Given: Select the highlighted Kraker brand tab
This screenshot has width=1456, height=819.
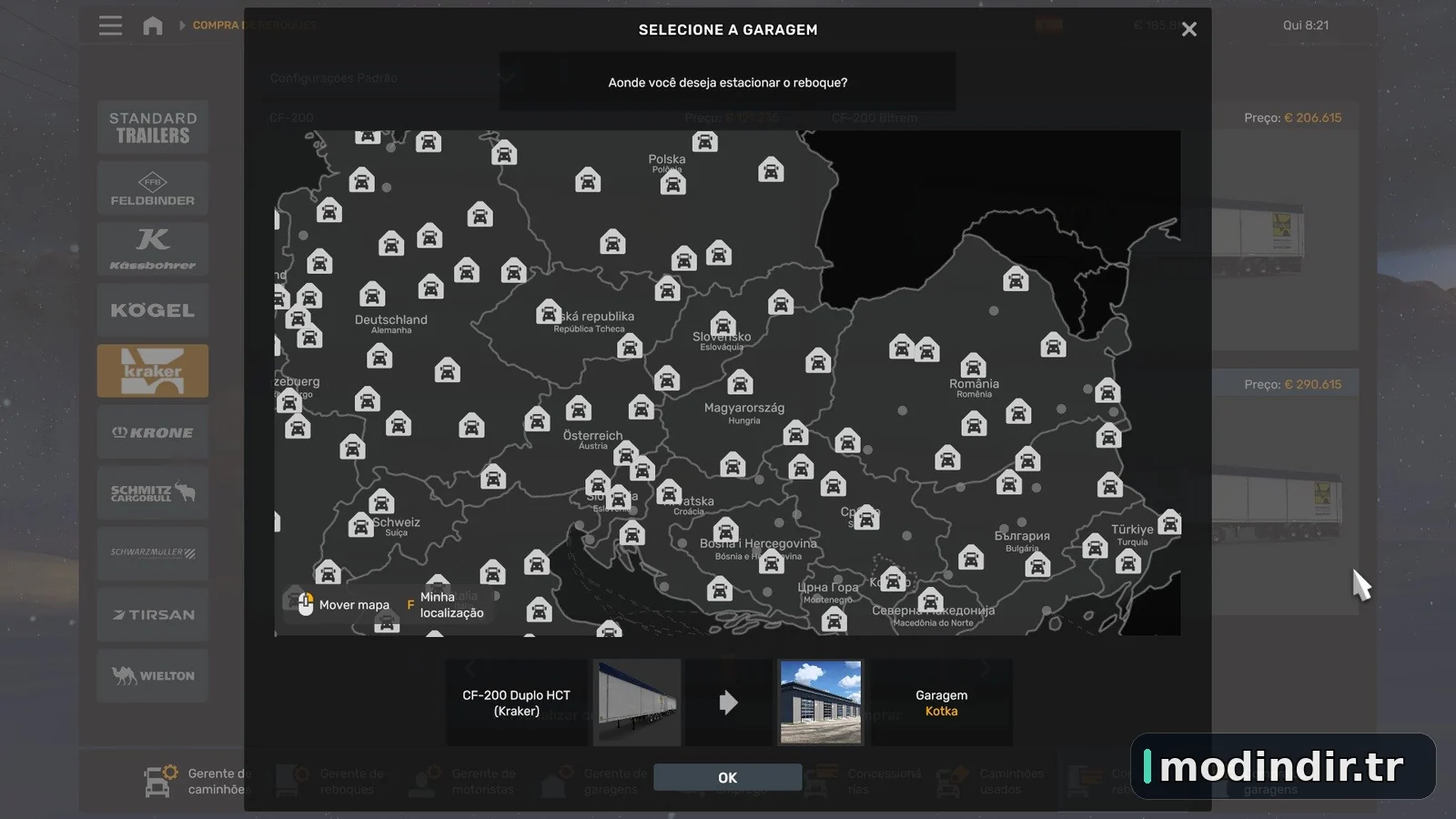Looking at the screenshot, I should [x=153, y=371].
